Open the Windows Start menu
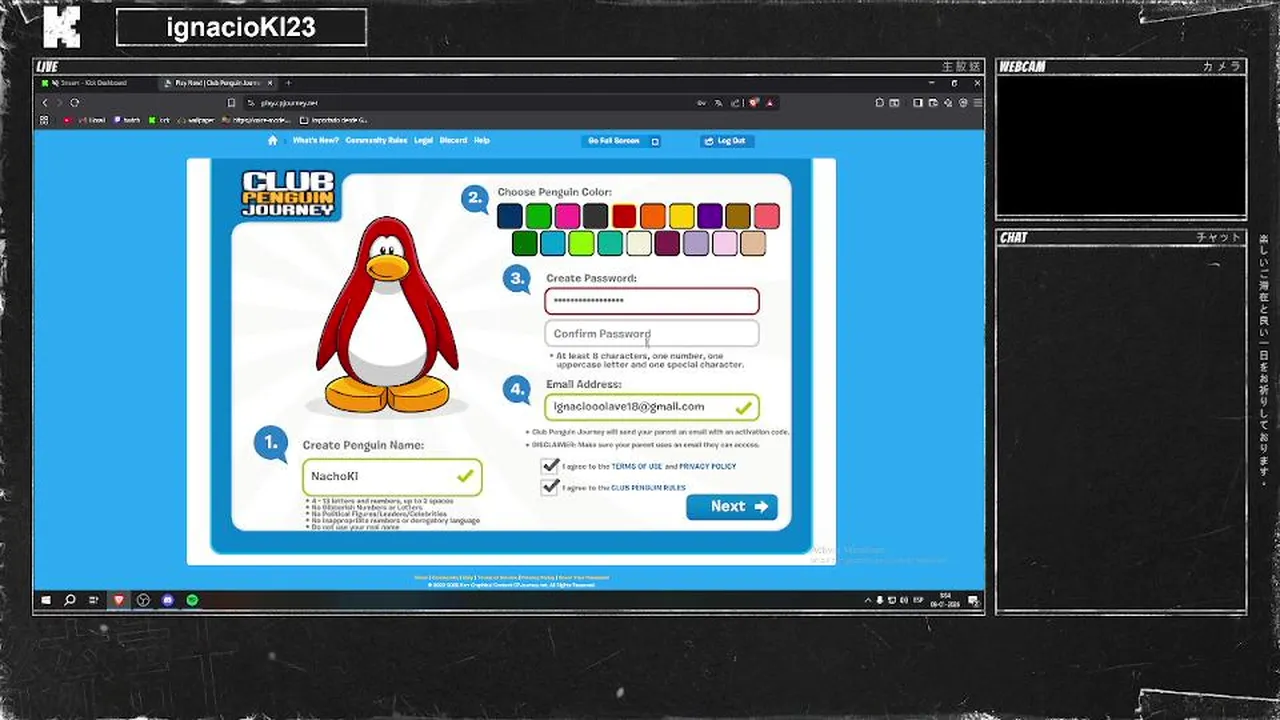 (45, 600)
